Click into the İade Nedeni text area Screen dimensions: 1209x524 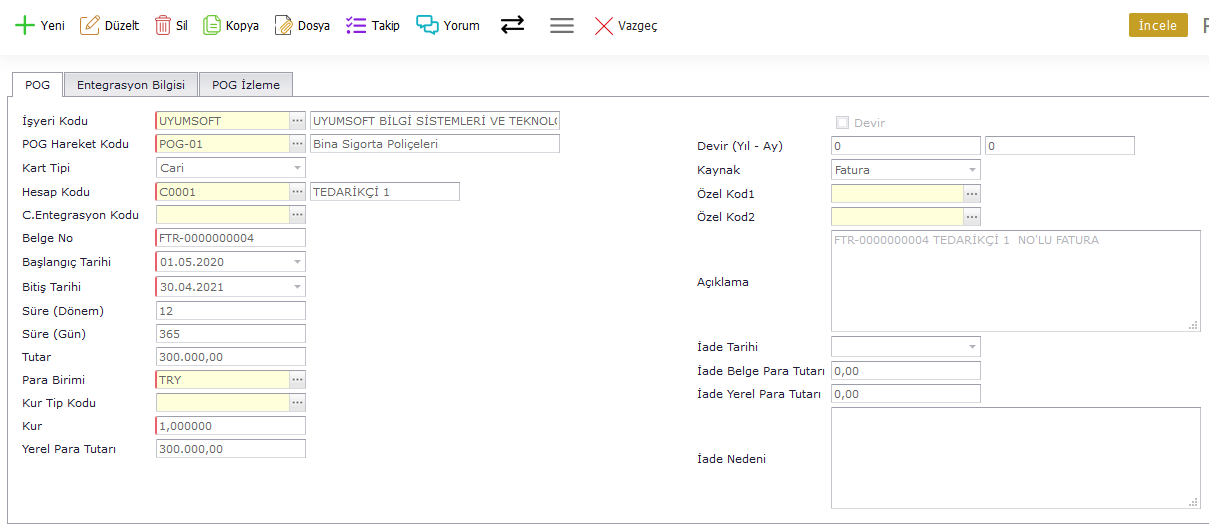(x=1015, y=457)
